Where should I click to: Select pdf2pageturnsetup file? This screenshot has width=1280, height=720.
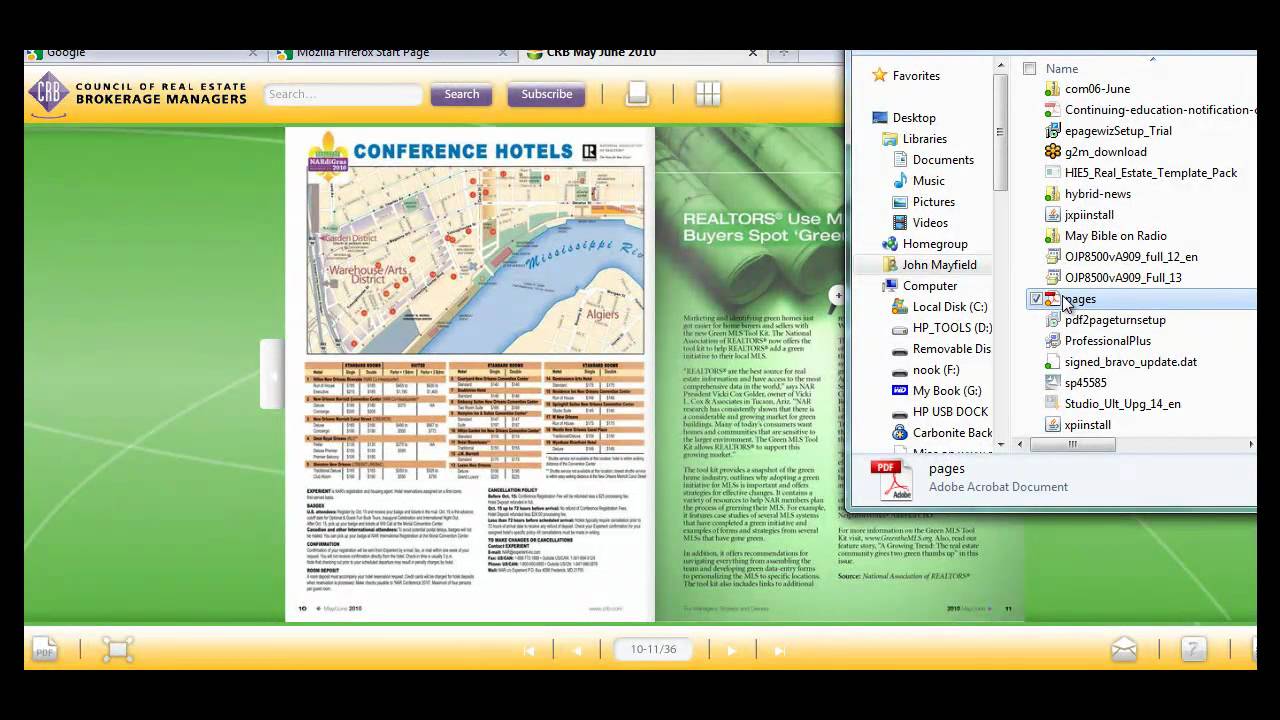tap(1105, 320)
